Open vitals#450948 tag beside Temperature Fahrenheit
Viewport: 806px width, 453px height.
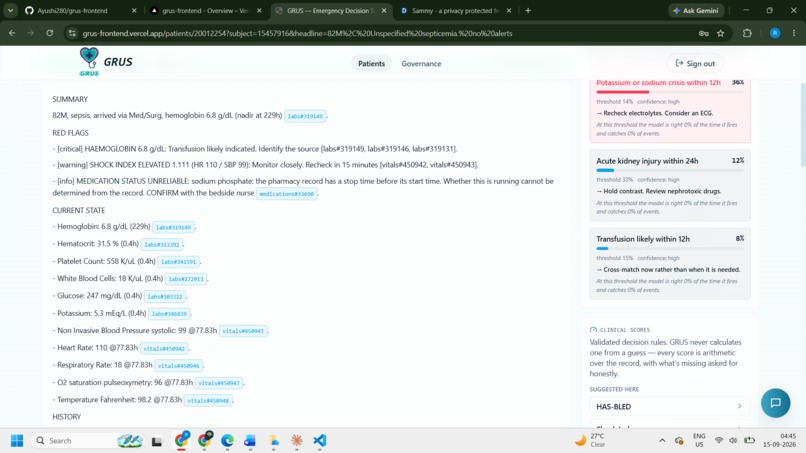tap(208, 401)
